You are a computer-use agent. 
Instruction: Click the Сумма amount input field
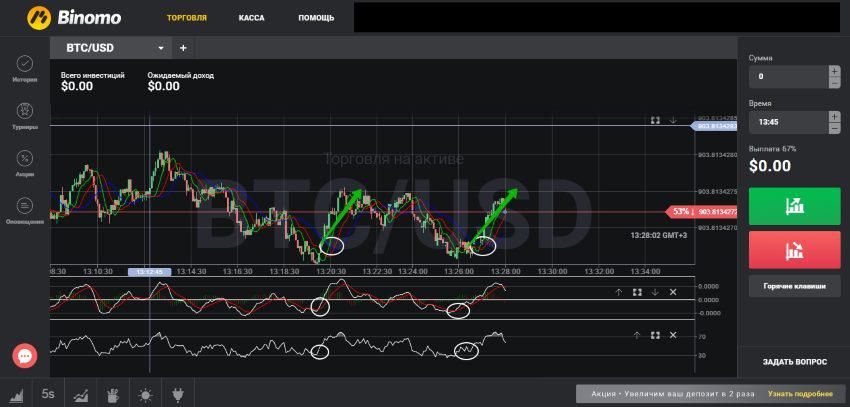pyautogui.click(x=789, y=76)
